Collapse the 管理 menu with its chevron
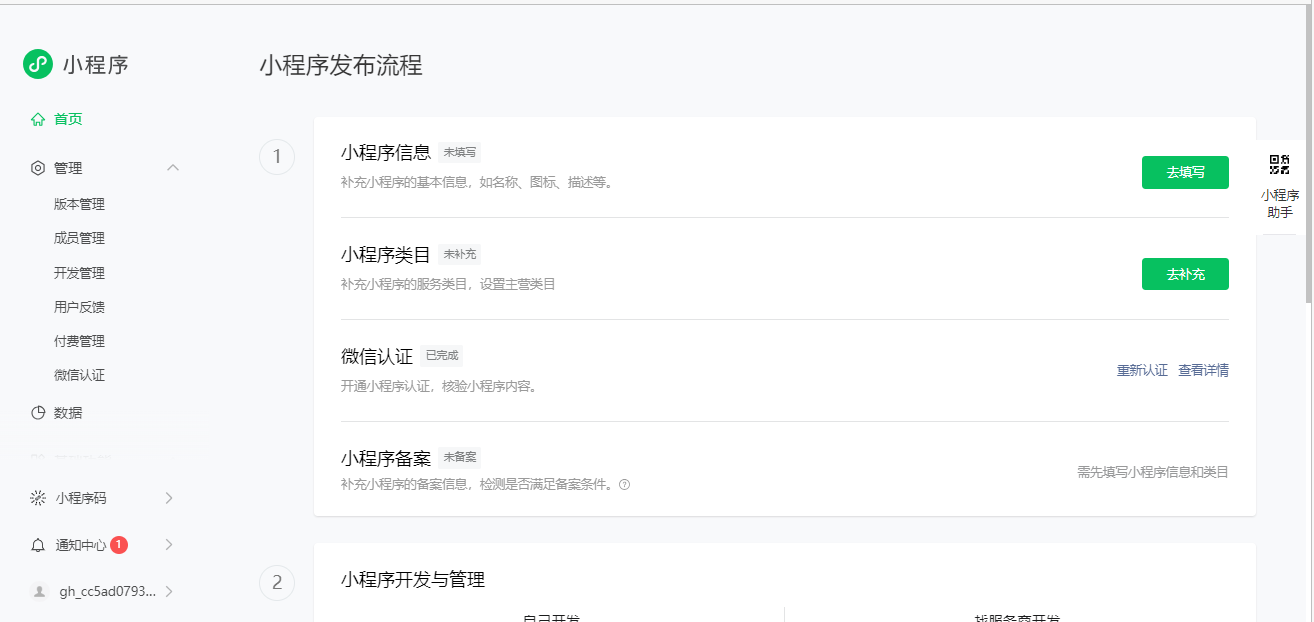Viewport: 1314px width, 622px height. (173, 168)
